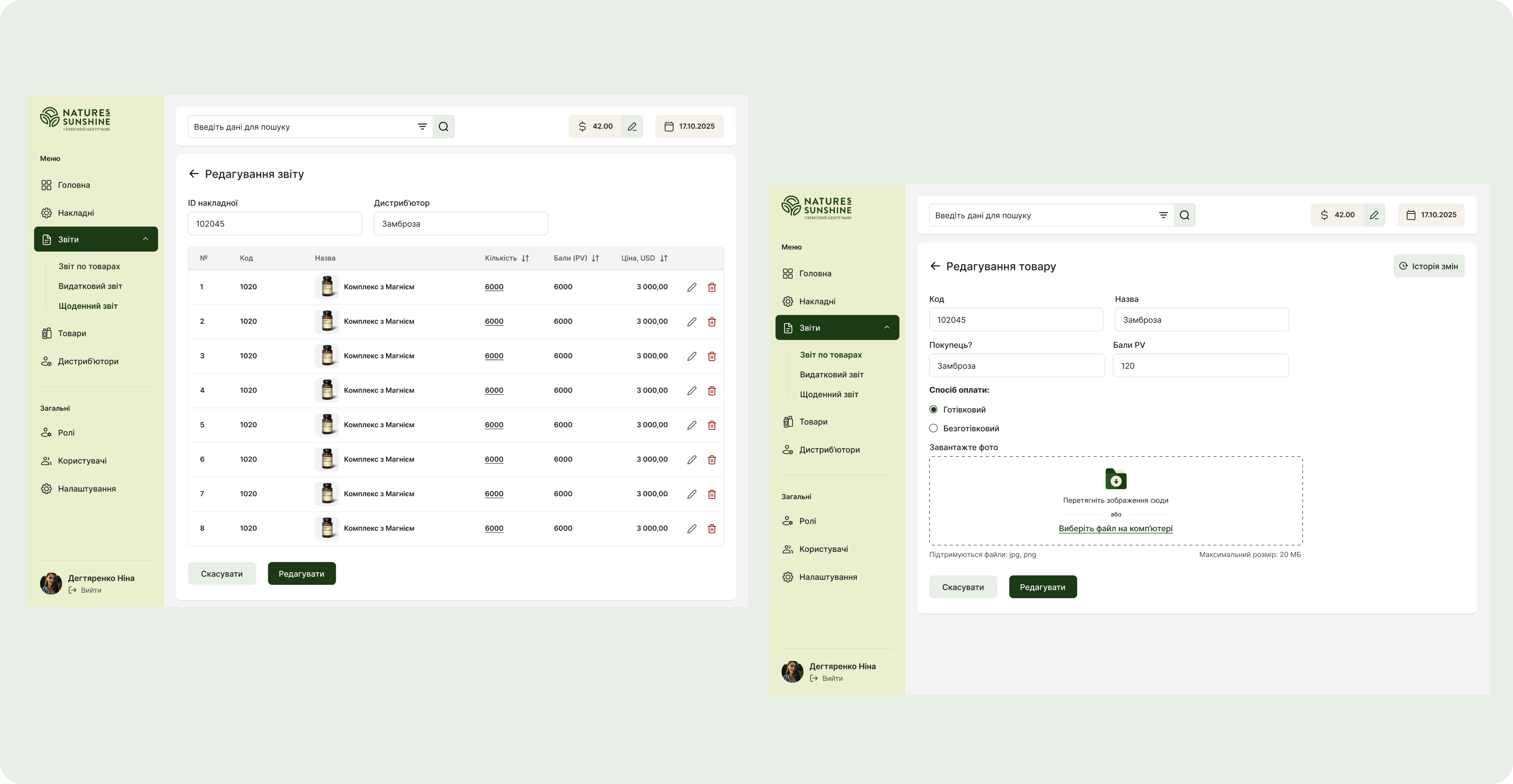Sort table by Кількість column arrows
1513x784 pixels.
pos(525,259)
